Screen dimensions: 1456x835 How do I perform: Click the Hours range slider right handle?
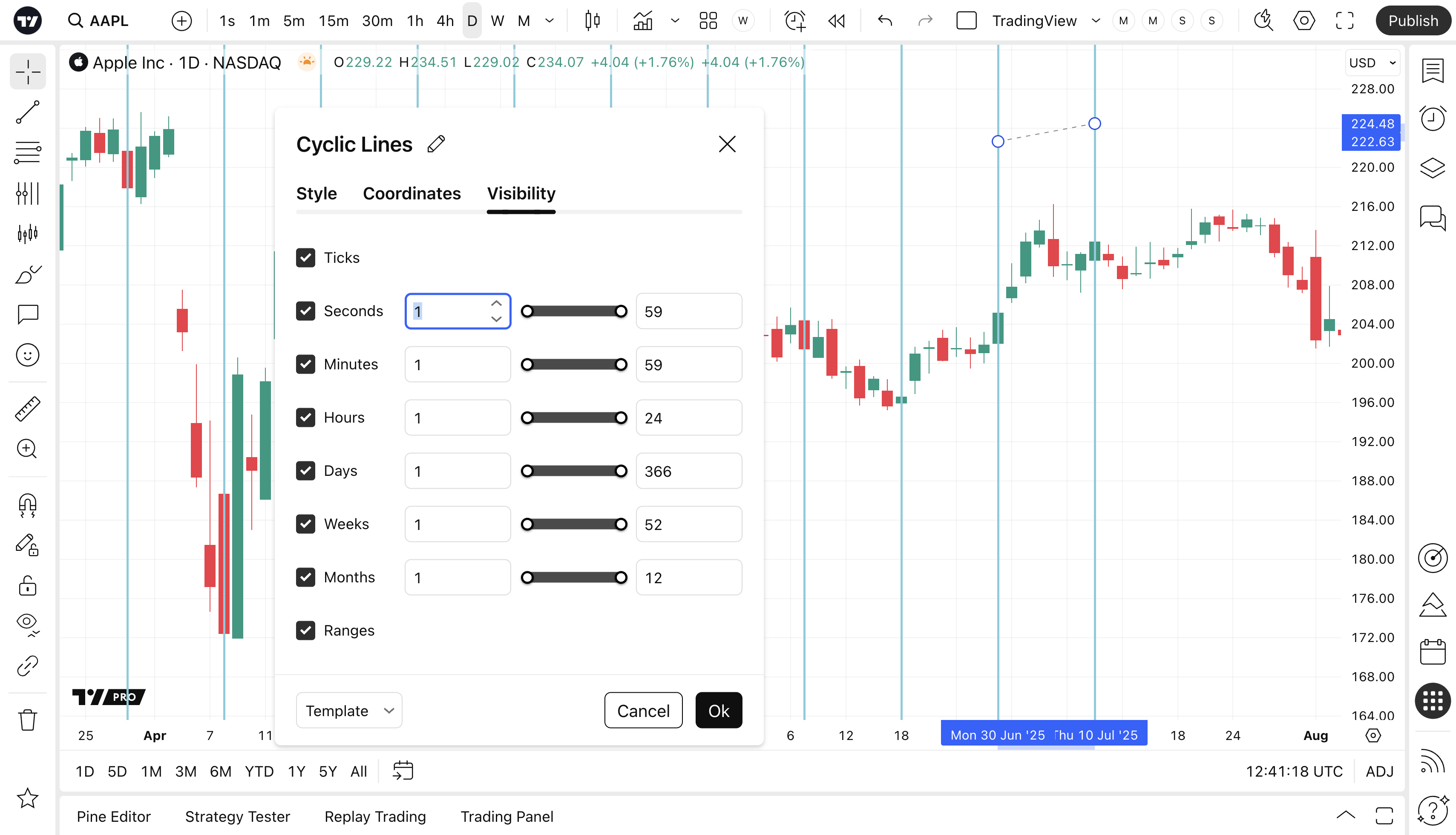pyautogui.click(x=621, y=417)
